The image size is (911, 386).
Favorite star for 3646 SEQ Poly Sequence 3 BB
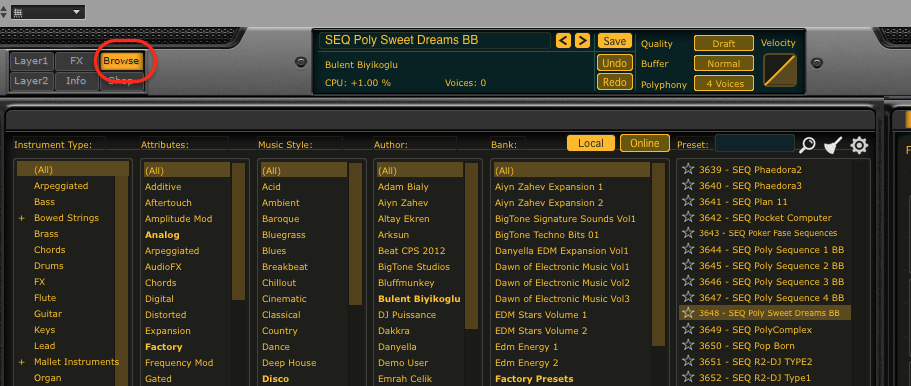pos(688,281)
